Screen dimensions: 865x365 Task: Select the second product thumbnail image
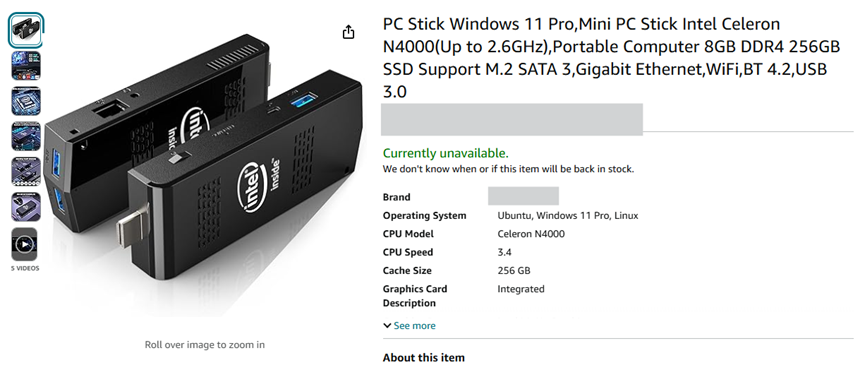[x=26, y=66]
